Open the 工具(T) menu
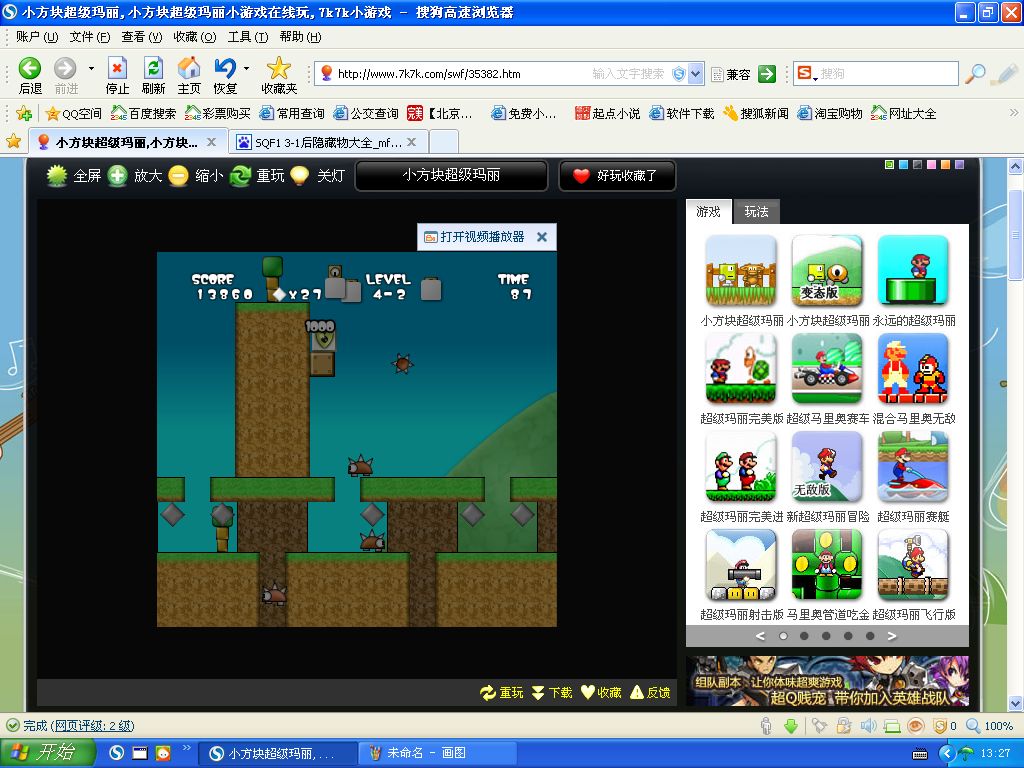Image resolution: width=1024 pixels, height=768 pixels. tap(248, 37)
